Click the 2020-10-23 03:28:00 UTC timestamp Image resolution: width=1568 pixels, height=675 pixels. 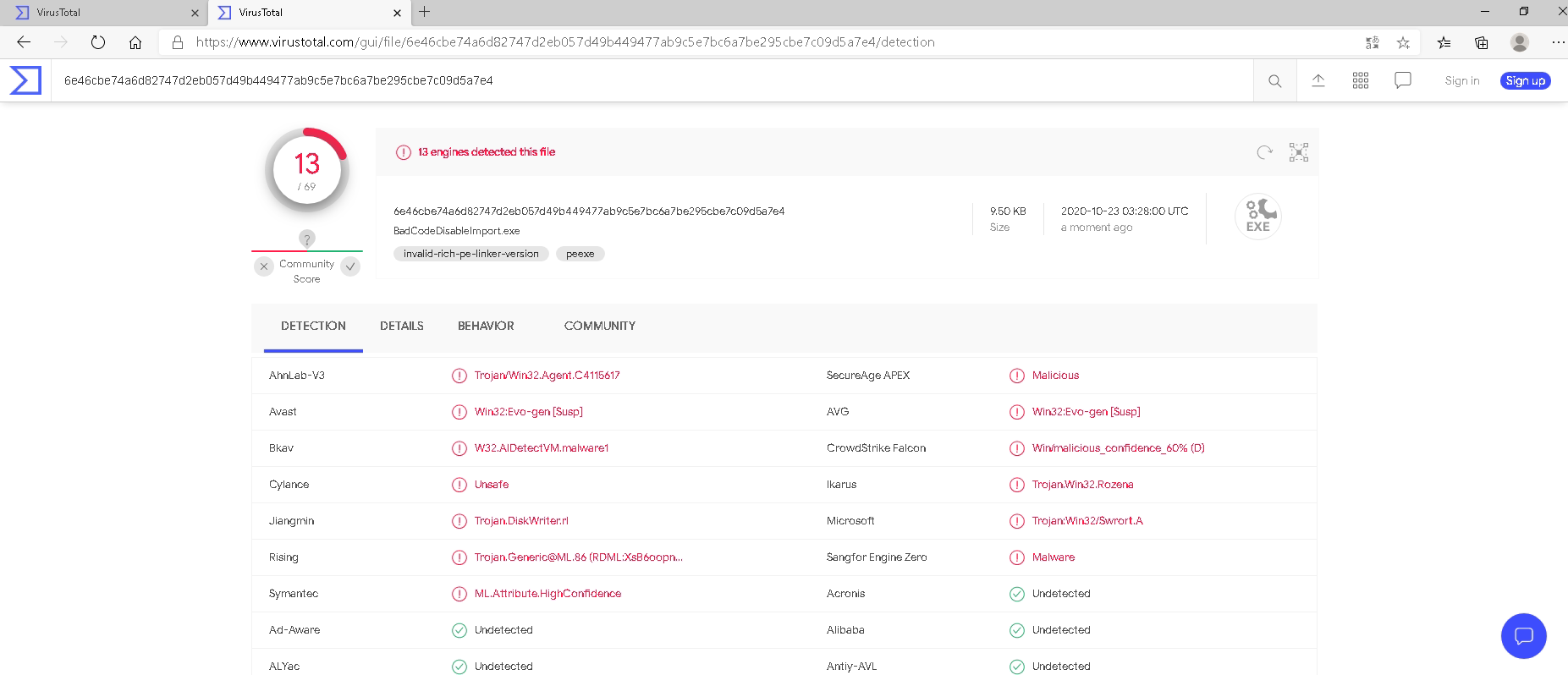click(x=1125, y=211)
